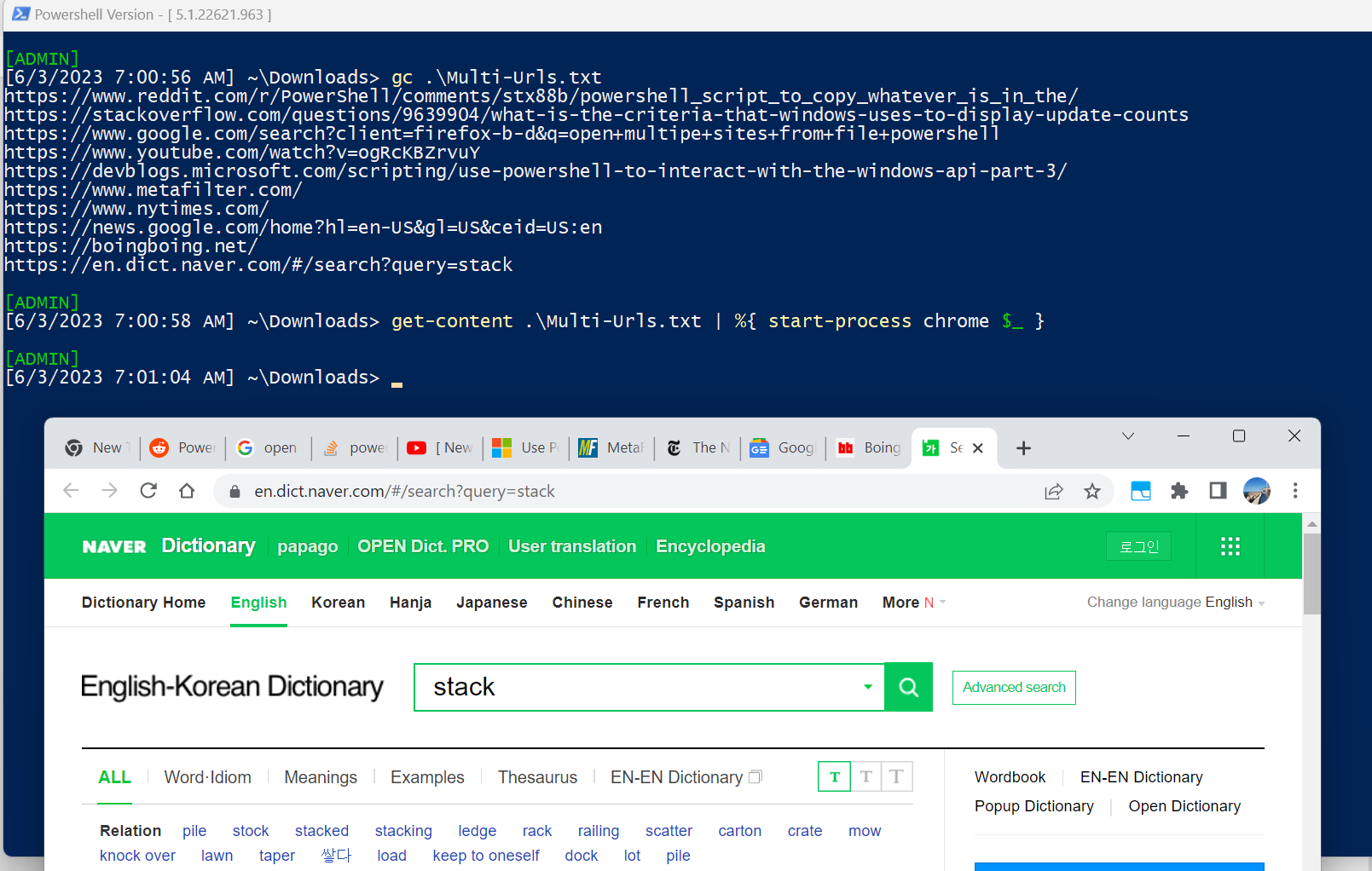Switch to the YouTube tab
Image resolution: width=1372 pixels, height=871 pixels.
click(x=439, y=448)
